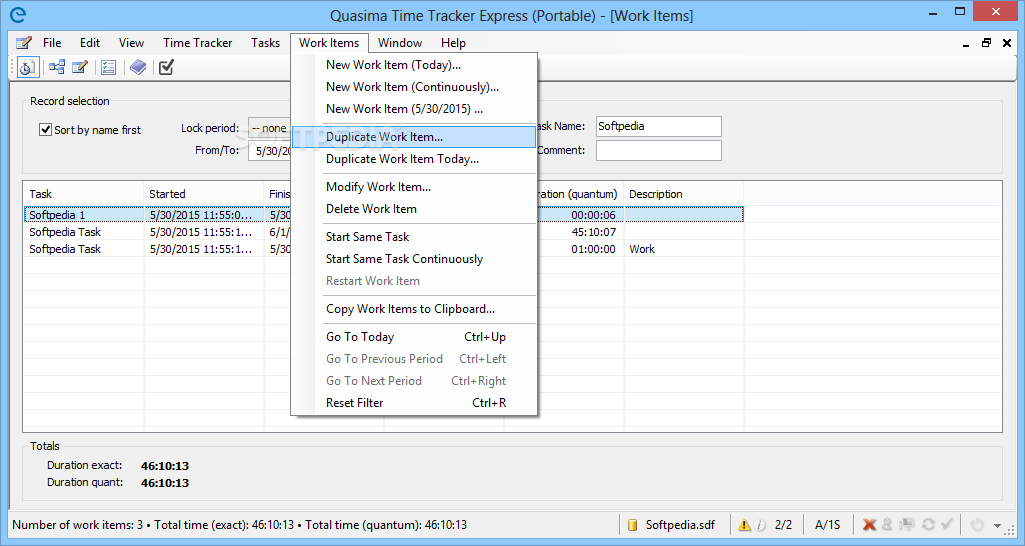Open the Lock period dropdown
Viewport: 1025px width, 546px height.
(x=269, y=128)
